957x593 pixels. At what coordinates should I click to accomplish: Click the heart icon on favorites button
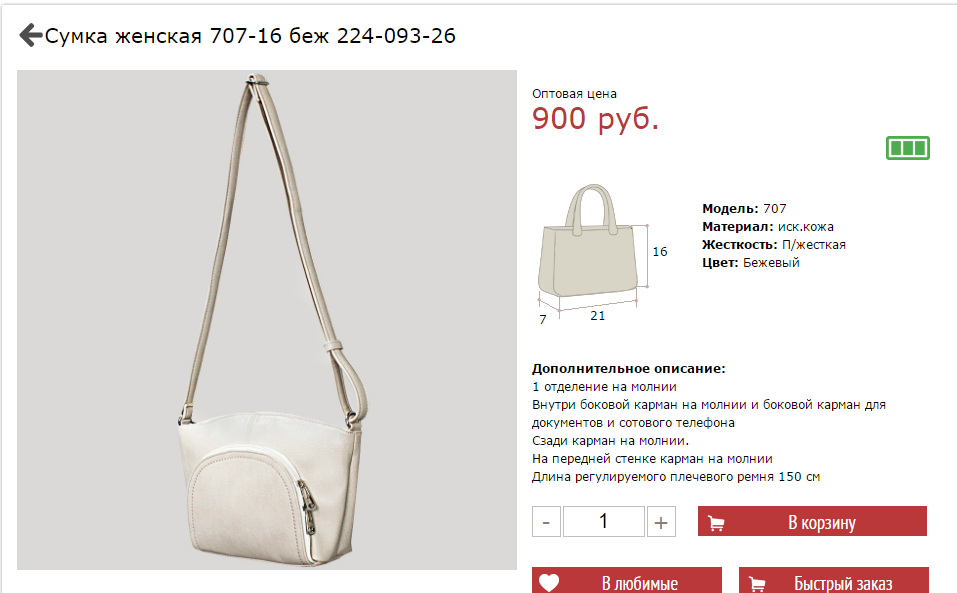[549, 583]
